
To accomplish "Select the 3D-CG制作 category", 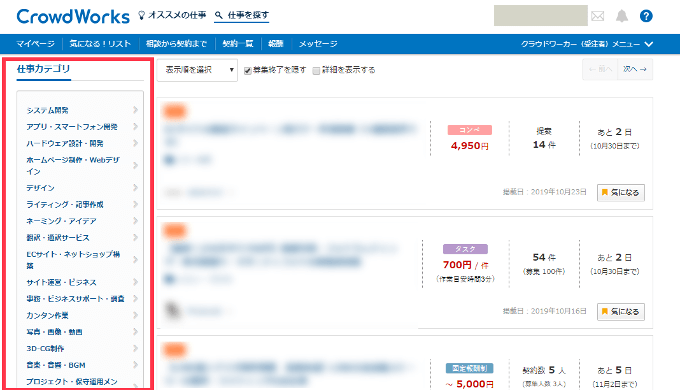I will [x=45, y=348].
